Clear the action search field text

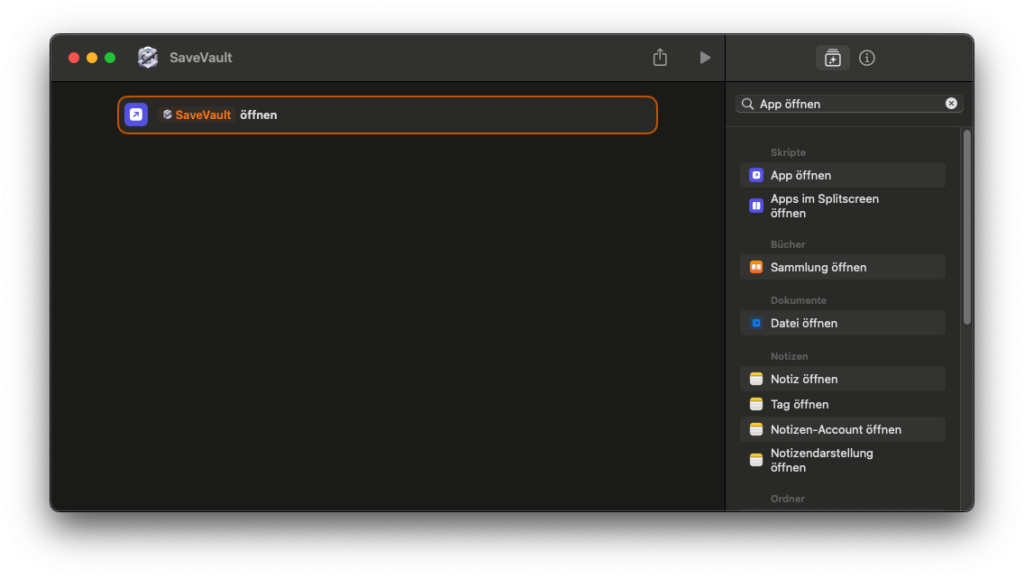951,103
